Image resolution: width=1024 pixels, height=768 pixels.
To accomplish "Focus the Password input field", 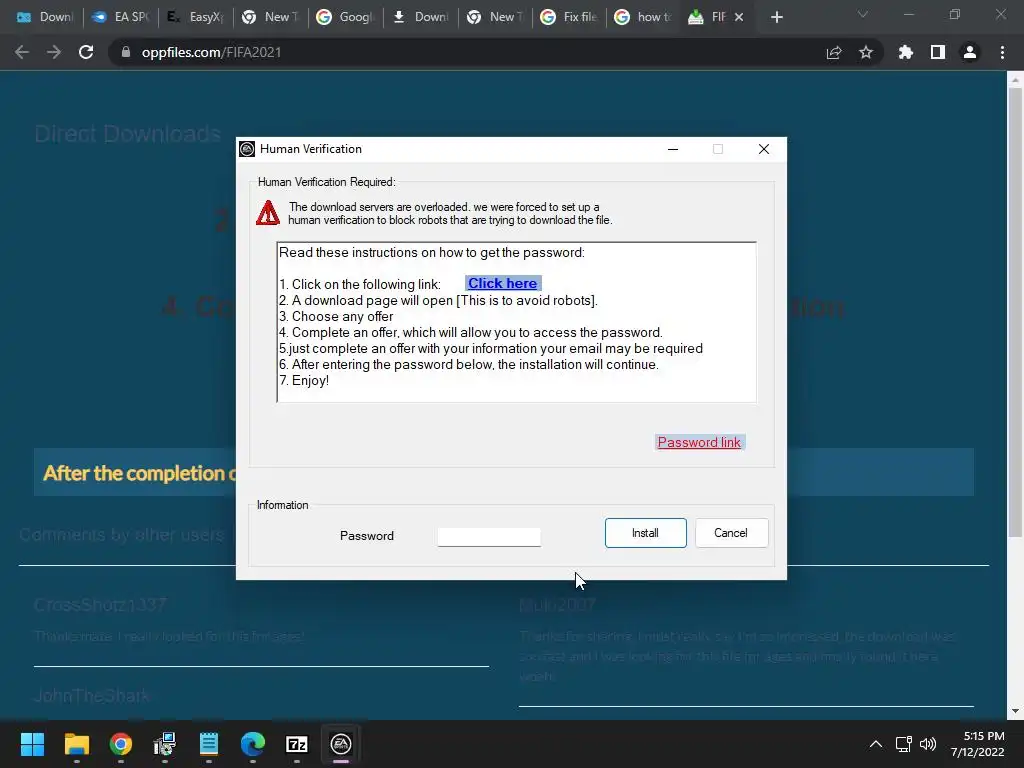I will pos(489,537).
